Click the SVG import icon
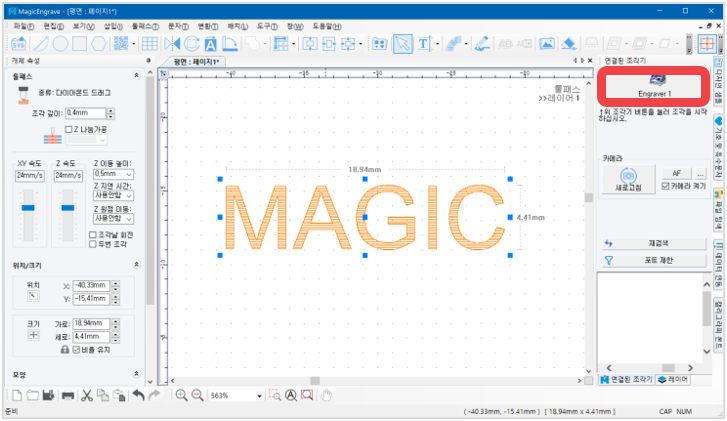Image resolution: width=727 pixels, height=421 pixels. [x=19, y=44]
